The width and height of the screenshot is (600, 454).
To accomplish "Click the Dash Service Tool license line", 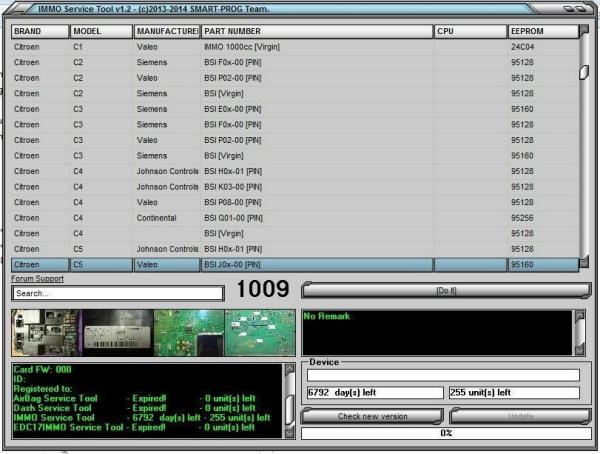I will coord(134,408).
